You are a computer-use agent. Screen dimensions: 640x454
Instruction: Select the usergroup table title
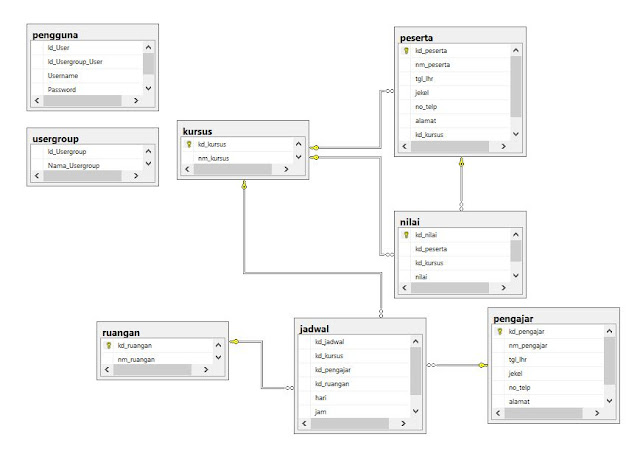click(x=56, y=139)
